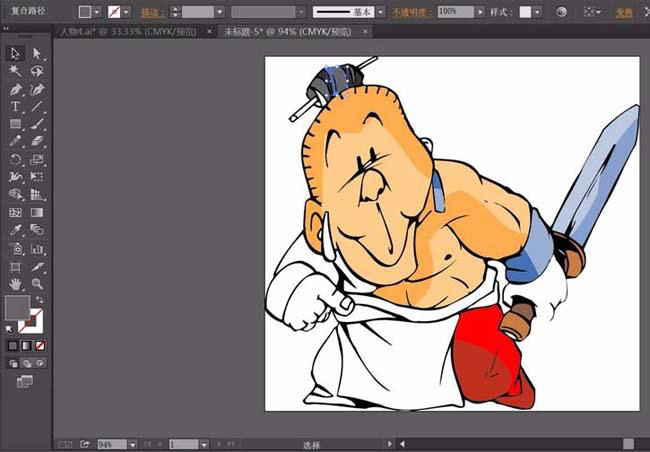Open the 描边 stroke panel link
The height and width of the screenshot is (452, 650).
pyautogui.click(x=152, y=12)
